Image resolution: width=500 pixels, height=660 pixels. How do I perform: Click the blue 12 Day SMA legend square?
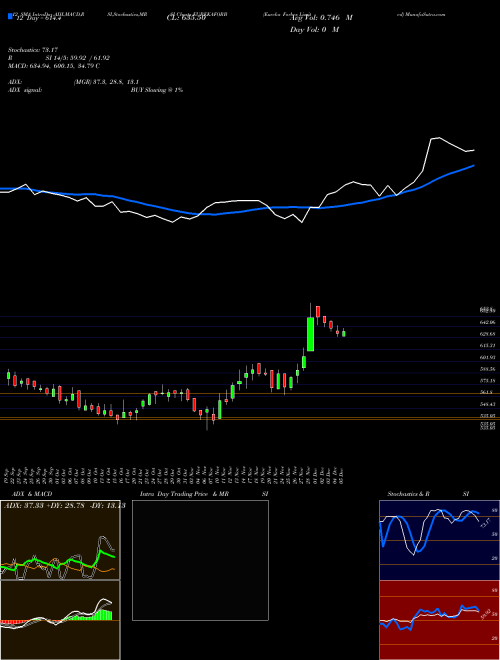[x=10, y=17]
